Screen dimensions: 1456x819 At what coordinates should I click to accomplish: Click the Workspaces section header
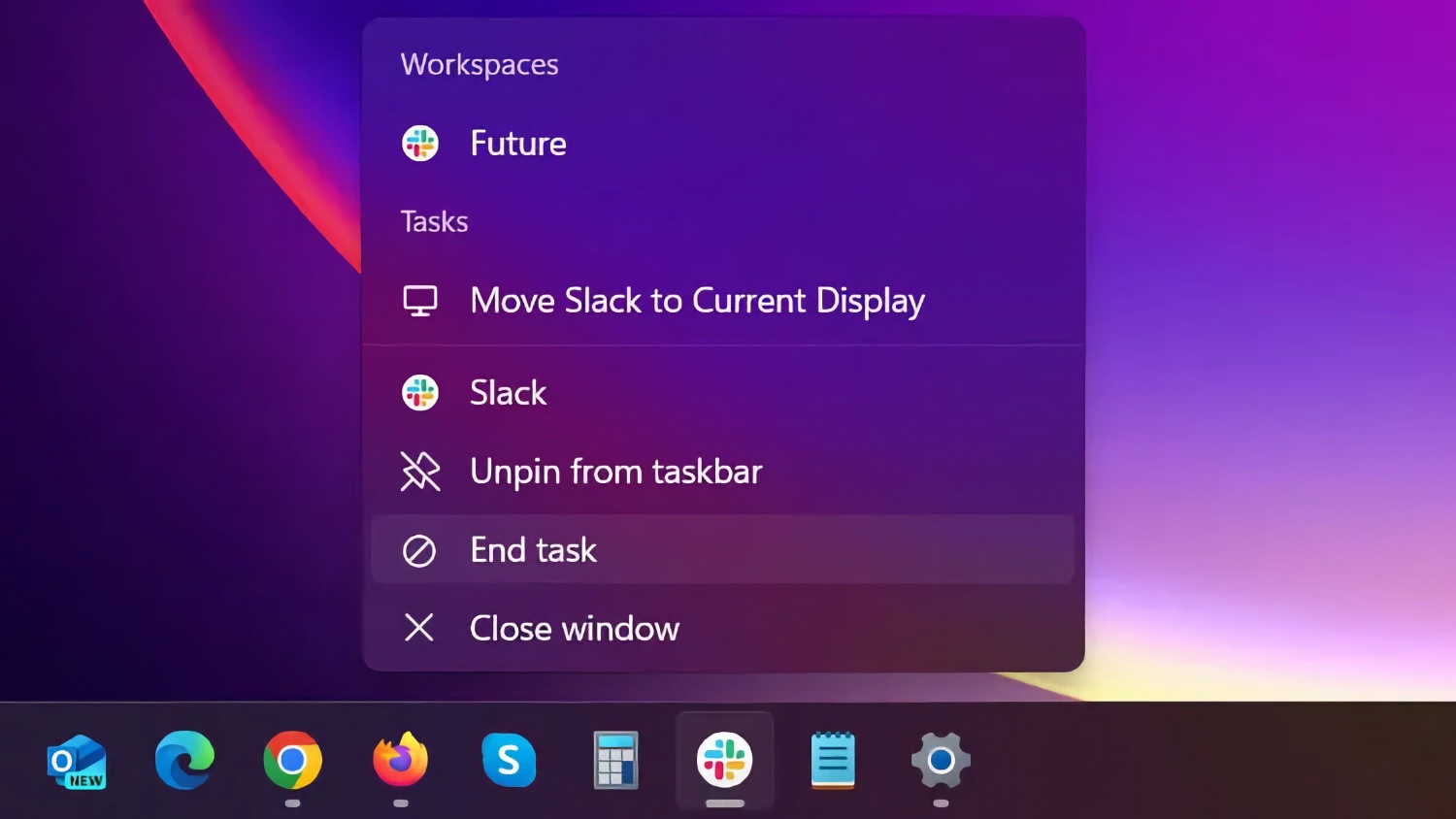479,64
